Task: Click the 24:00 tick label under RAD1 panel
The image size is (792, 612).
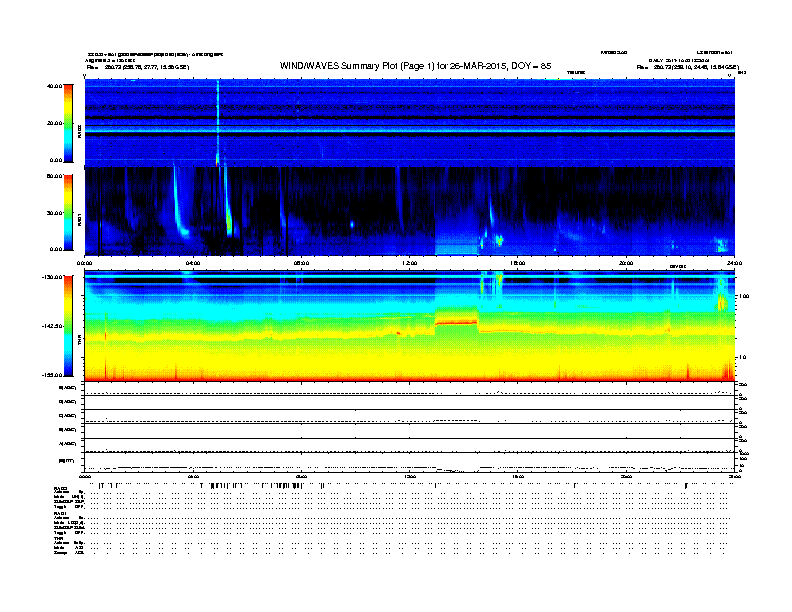Action: 734,263
